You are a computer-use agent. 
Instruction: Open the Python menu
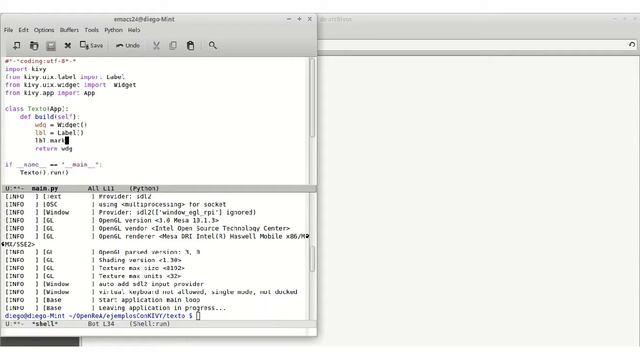[x=113, y=30]
